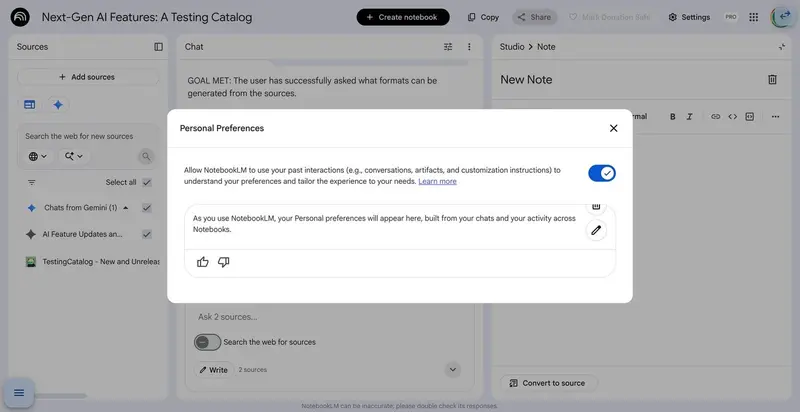Toggle inline code in note toolbar
This screenshot has width=800, height=412.
pyautogui.click(x=733, y=117)
